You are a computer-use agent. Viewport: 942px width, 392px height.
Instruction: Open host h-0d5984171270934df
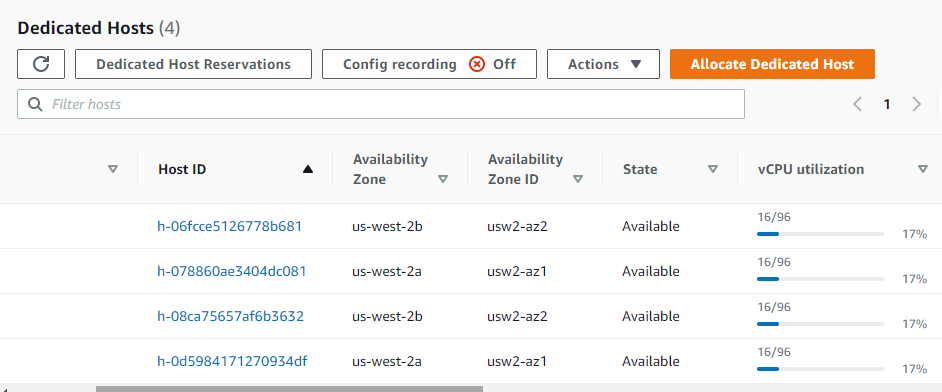click(232, 361)
